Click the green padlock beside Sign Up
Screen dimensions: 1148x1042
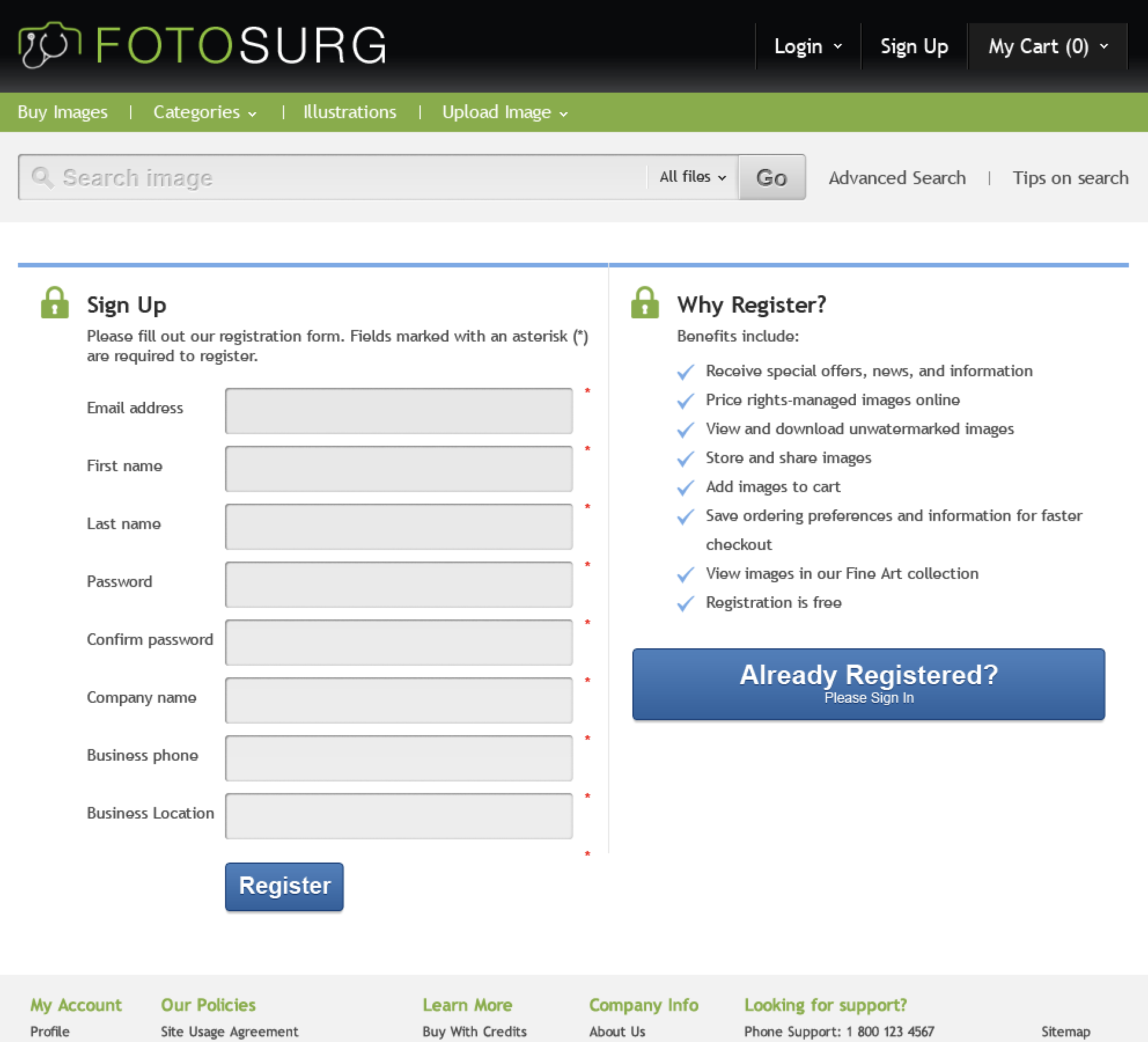tap(55, 302)
